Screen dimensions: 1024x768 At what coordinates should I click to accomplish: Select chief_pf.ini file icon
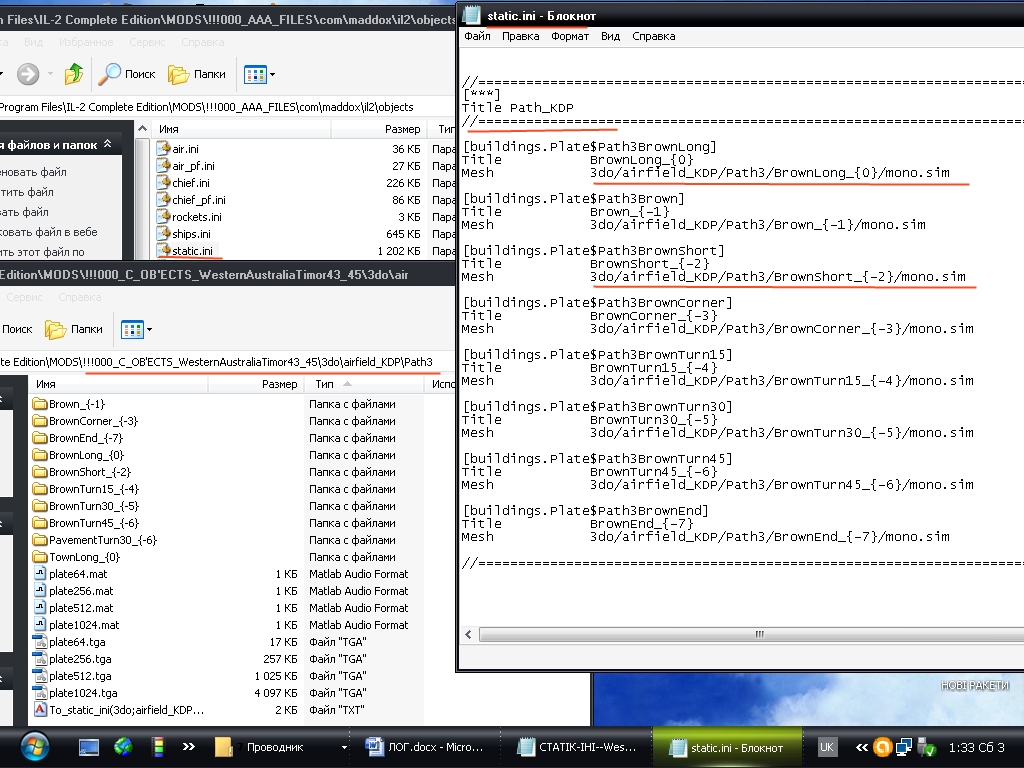pyautogui.click(x=163, y=200)
